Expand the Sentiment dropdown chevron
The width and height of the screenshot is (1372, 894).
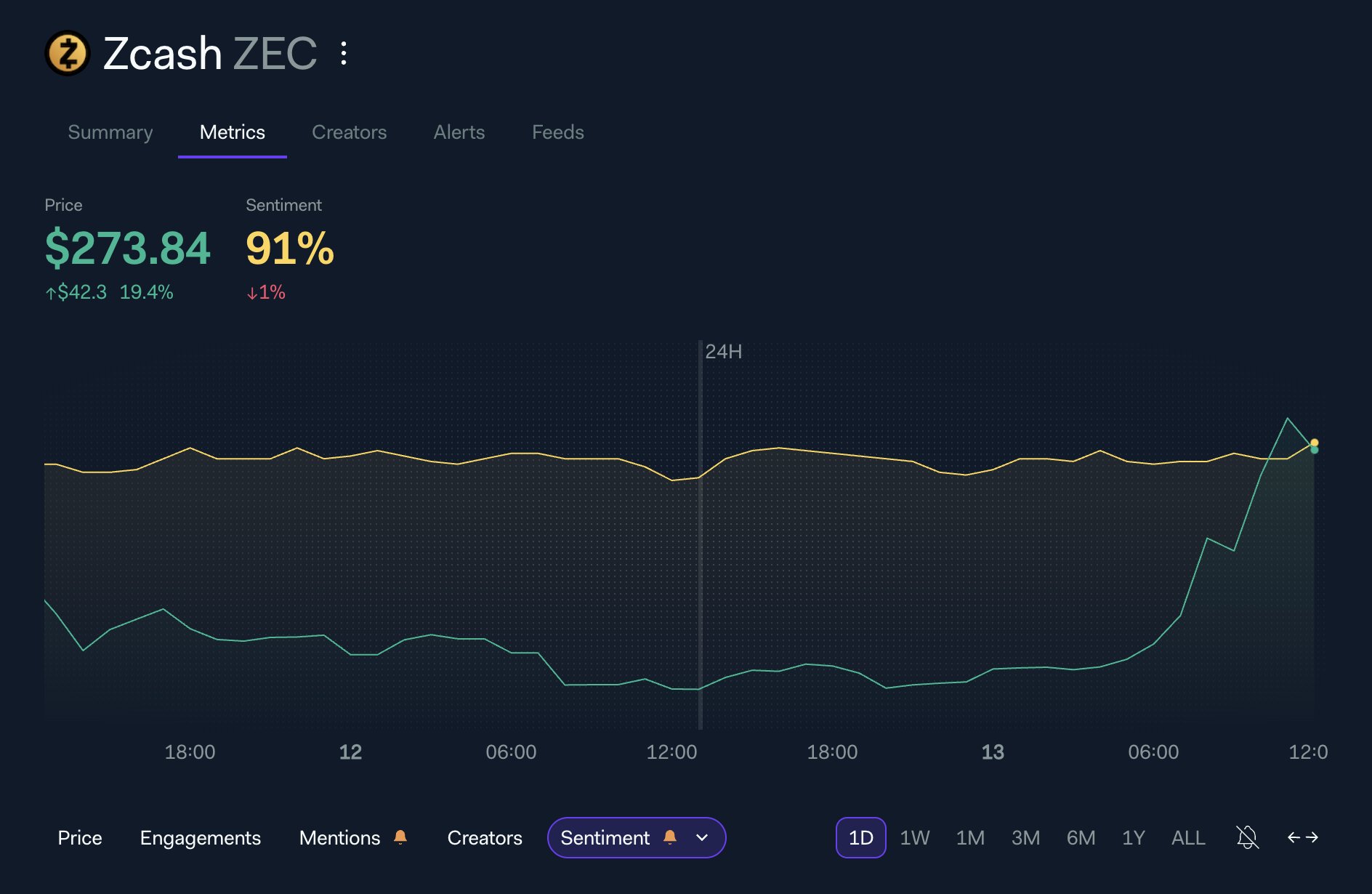pyautogui.click(x=702, y=837)
